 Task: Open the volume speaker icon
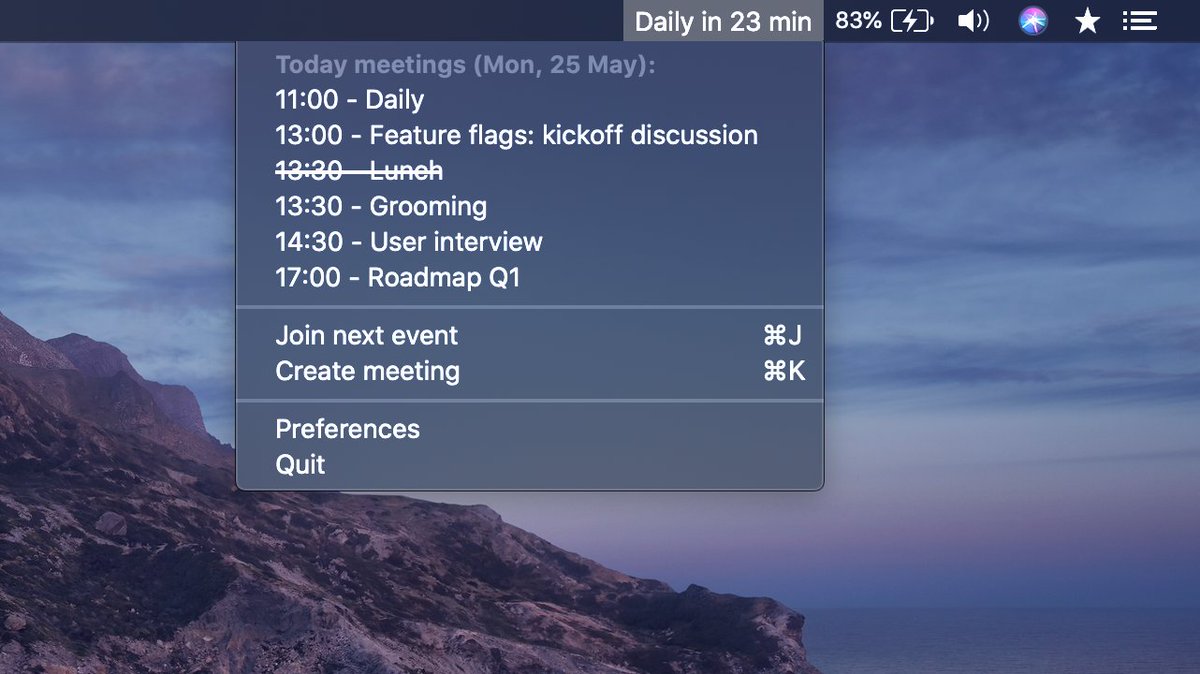973,20
